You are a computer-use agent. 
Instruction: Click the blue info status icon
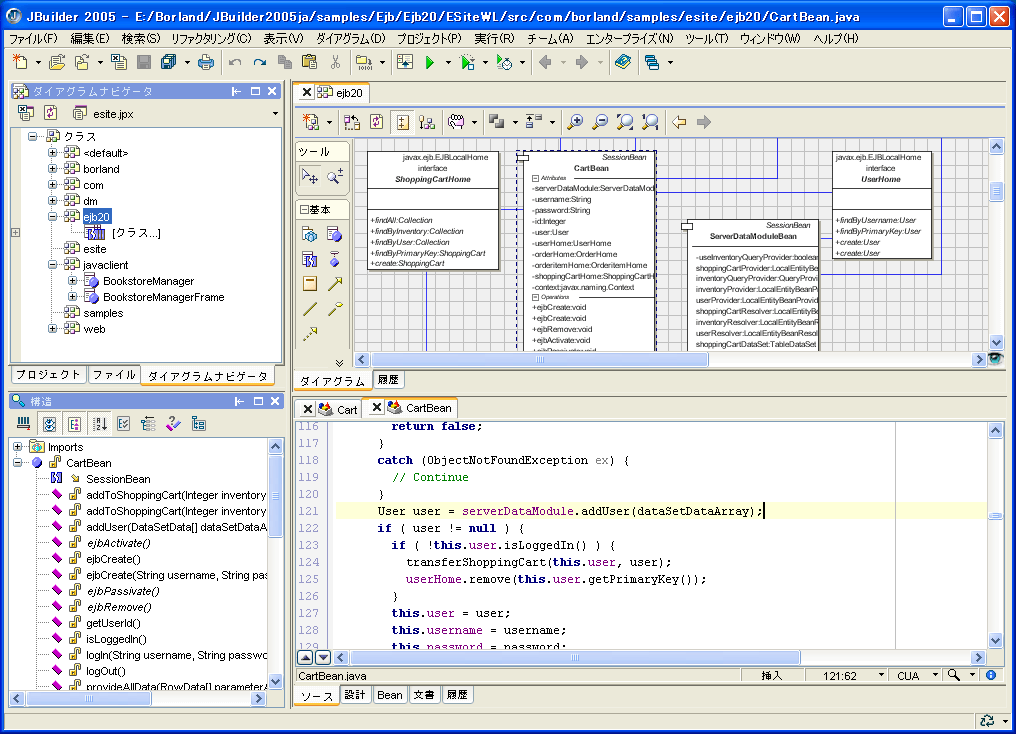click(x=991, y=675)
